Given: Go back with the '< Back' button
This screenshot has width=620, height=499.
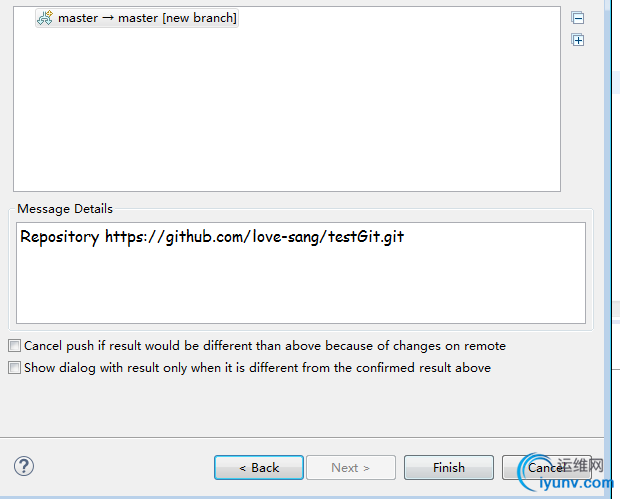Looking at the screenshot, I should pos(259,467).
